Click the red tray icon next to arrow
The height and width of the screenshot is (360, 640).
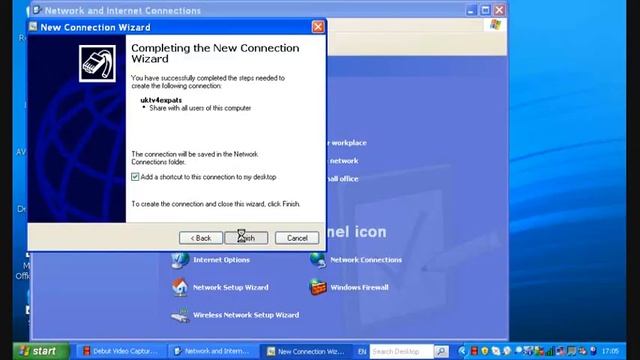tap(474, 351)
